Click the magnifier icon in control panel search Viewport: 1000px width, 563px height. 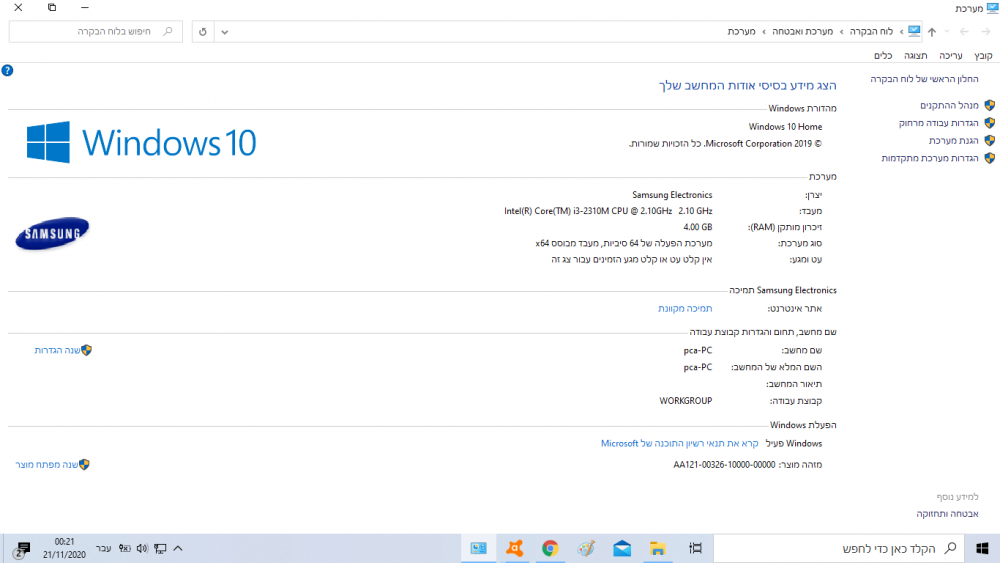(168, 31)
